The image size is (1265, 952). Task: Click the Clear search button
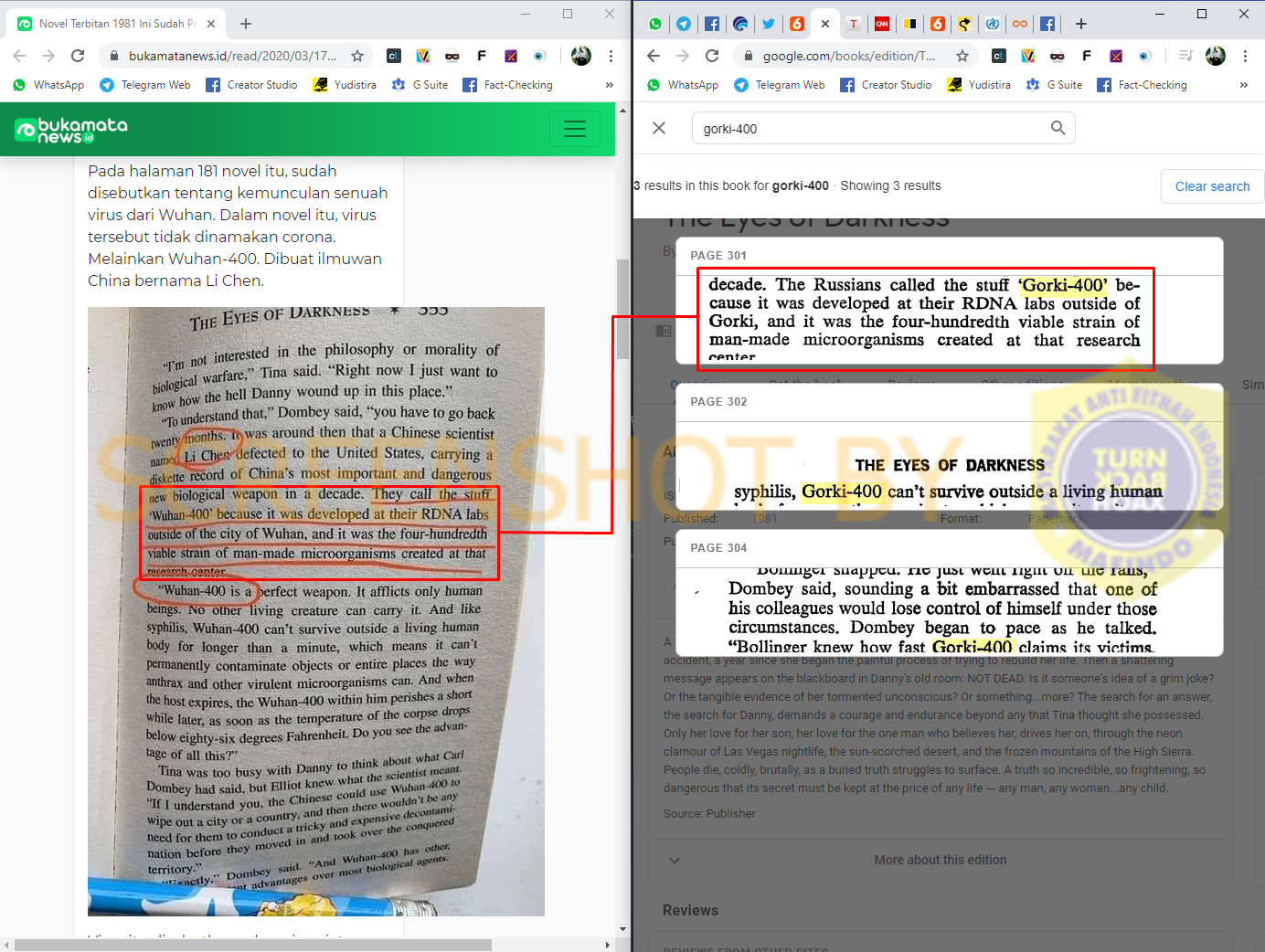tap(1212, 186)
